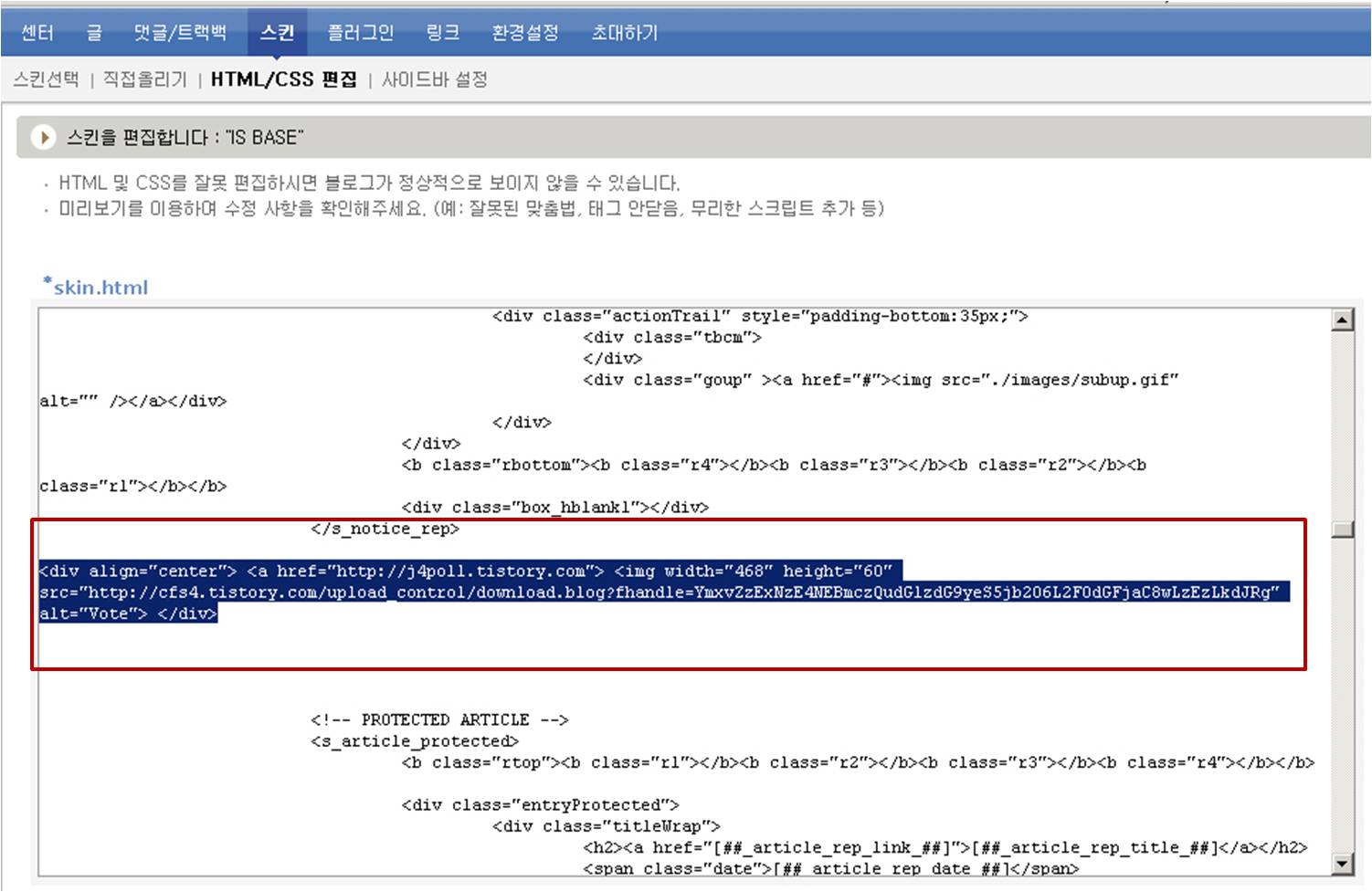Screen dimensions: 1372x892
Task: Open the 플러그인 tab
Action: pyautogui.click(x=361, y=33)
